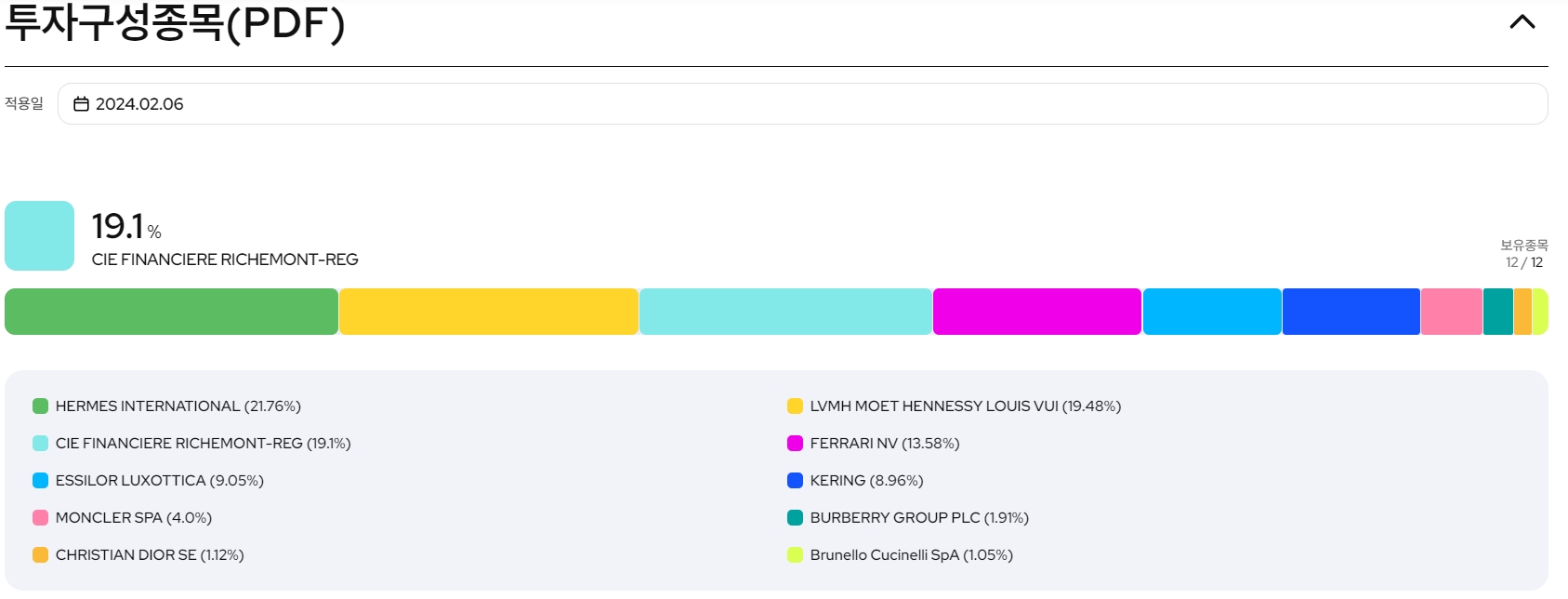Click LVMH MOET HENNESSY LOUIS VUI legend entry
The image size is (1568, 599).
pos(954,406)
